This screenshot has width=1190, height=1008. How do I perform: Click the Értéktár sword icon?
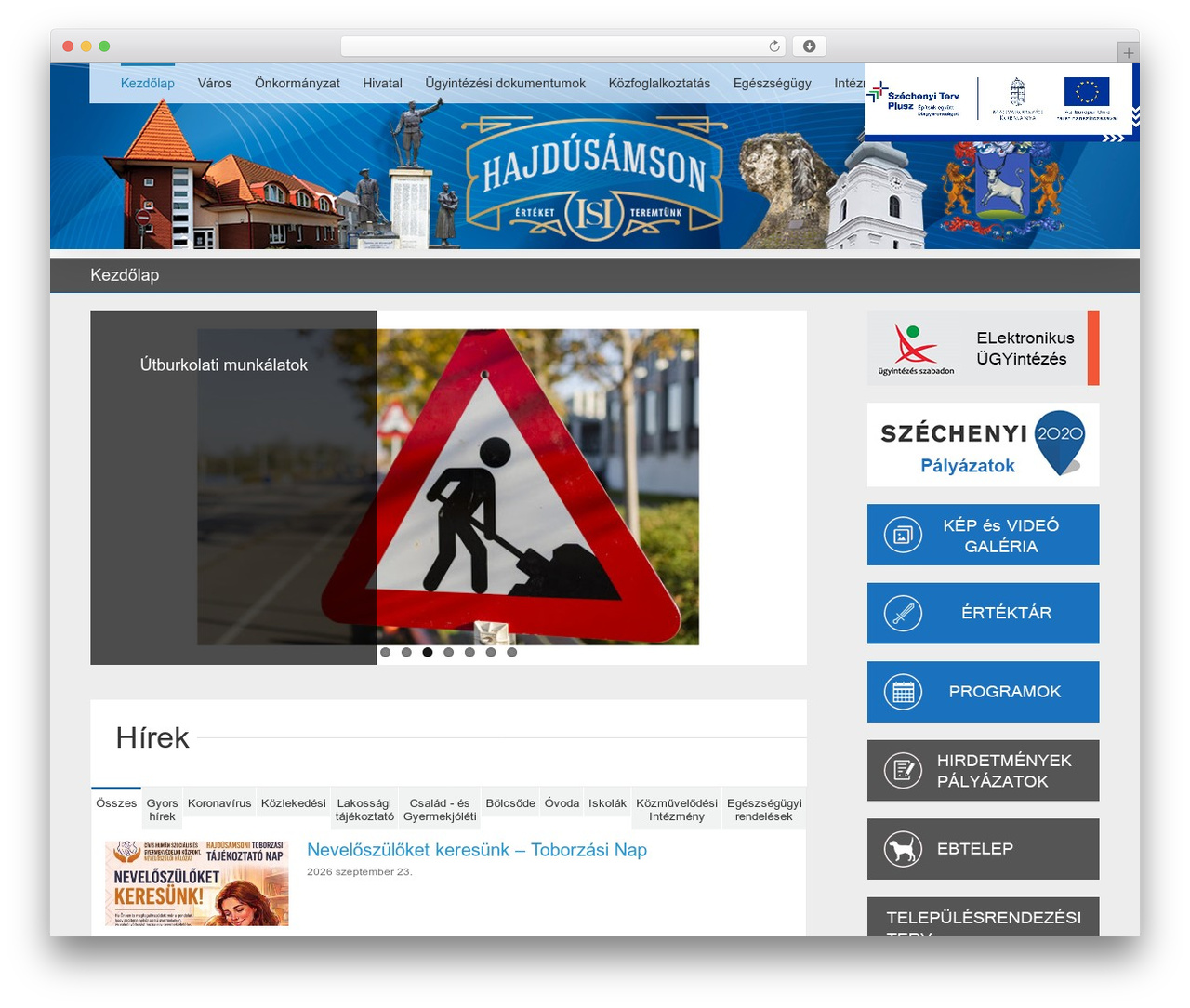pos(903,614)
